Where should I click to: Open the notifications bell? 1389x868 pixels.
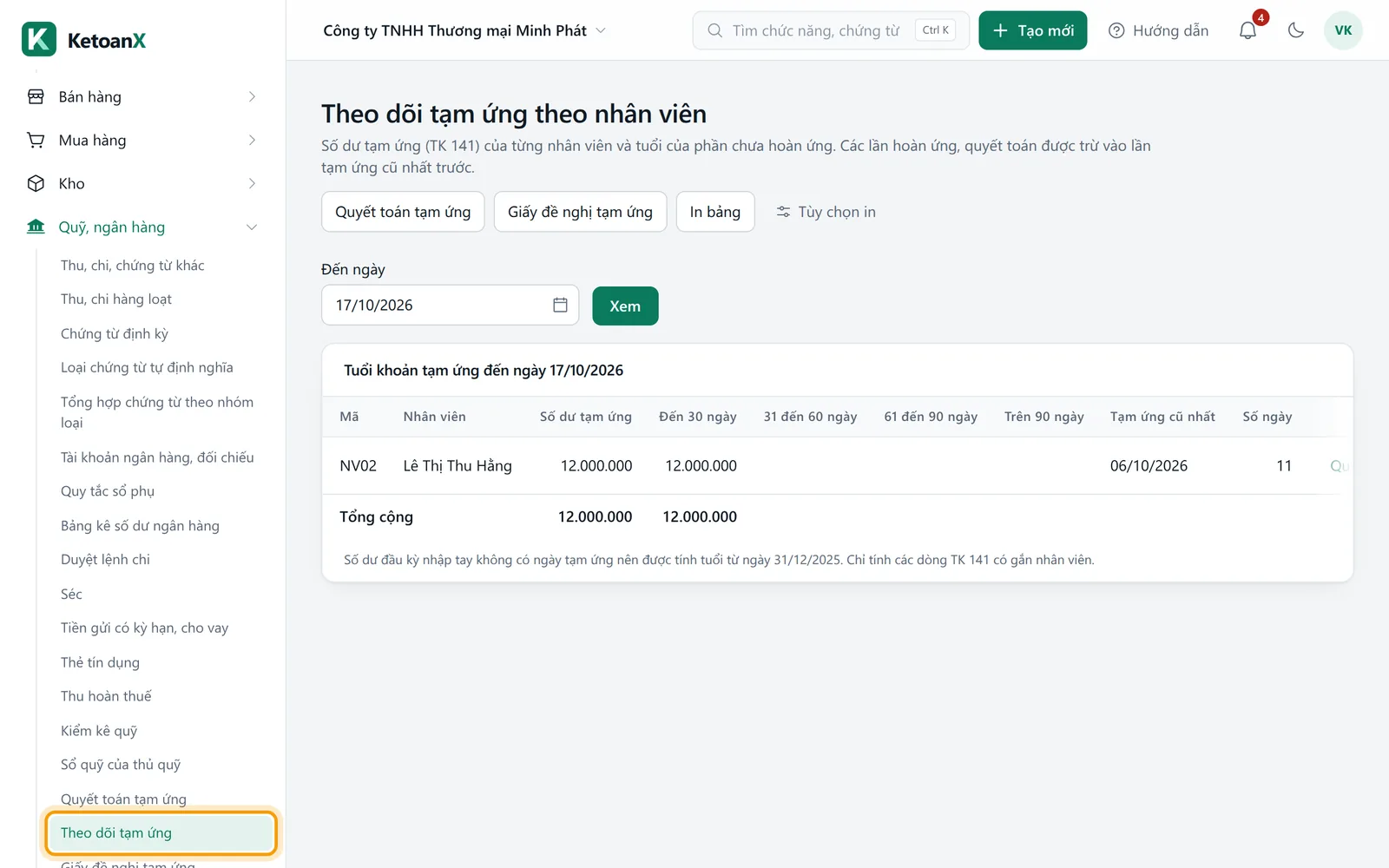[1247, 30]
